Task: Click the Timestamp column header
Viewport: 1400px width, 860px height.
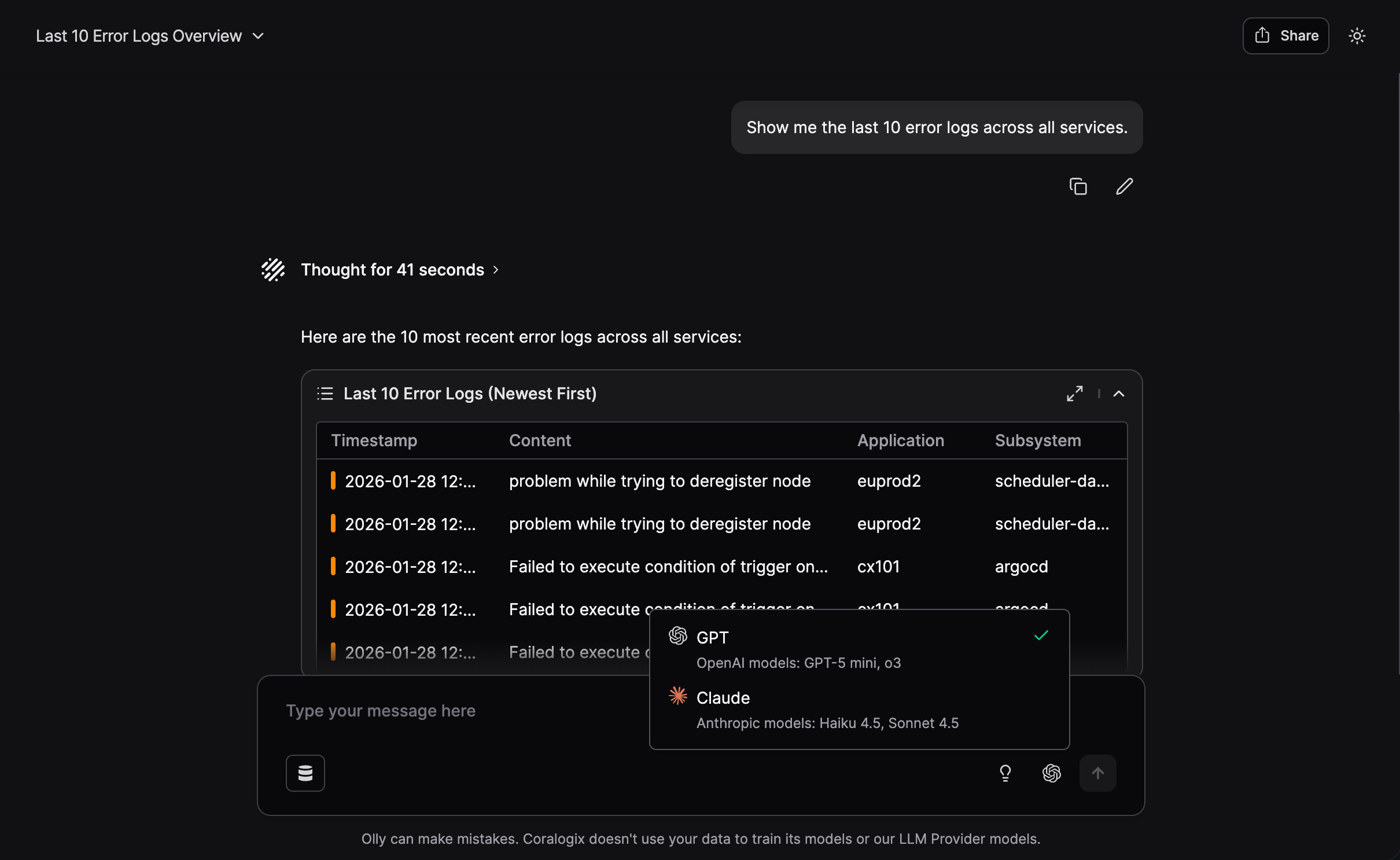Action: pos(374,440)
